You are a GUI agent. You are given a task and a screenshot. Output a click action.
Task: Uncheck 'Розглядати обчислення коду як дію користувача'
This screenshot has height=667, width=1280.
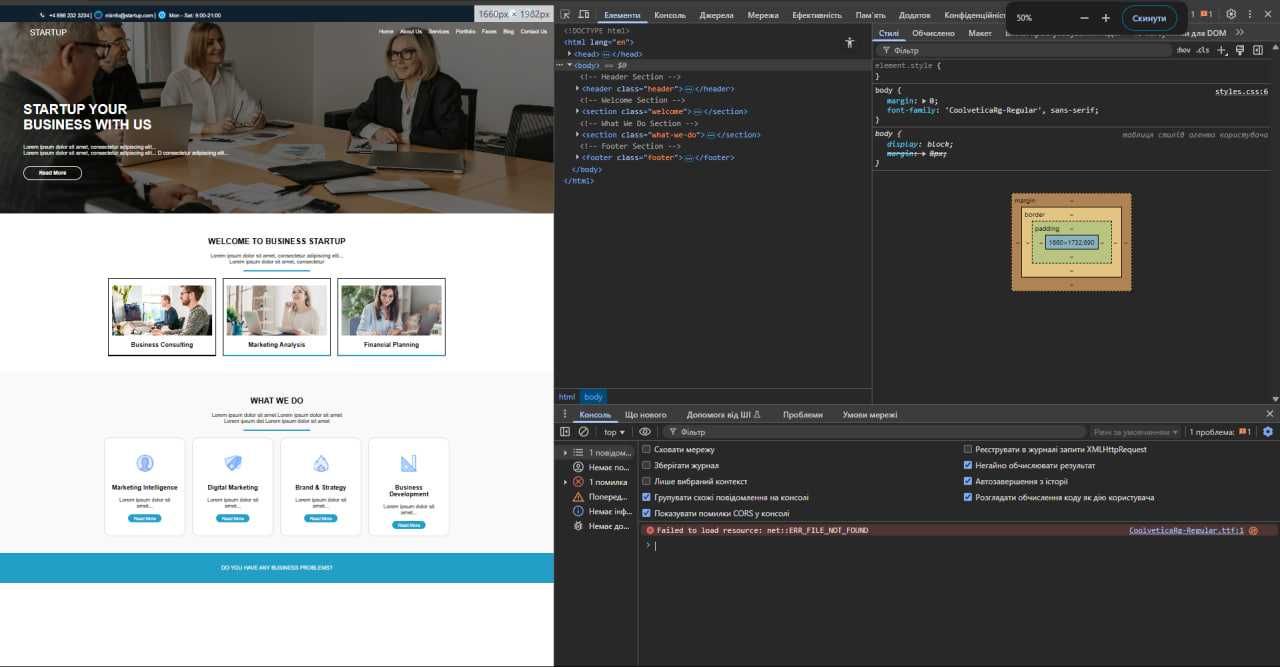(967, 497)
